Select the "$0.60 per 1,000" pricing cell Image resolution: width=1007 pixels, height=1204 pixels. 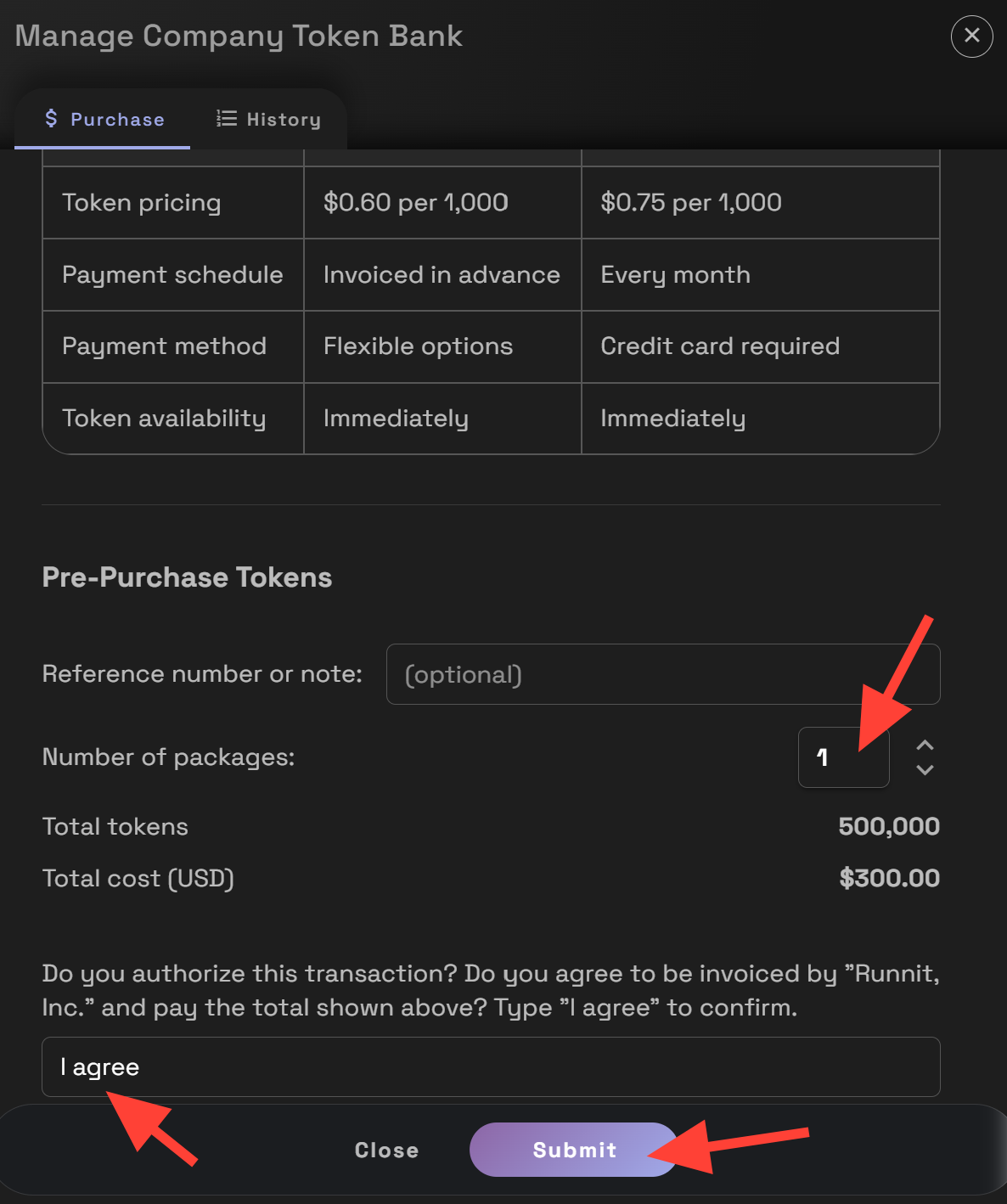[x=416, y=202]
